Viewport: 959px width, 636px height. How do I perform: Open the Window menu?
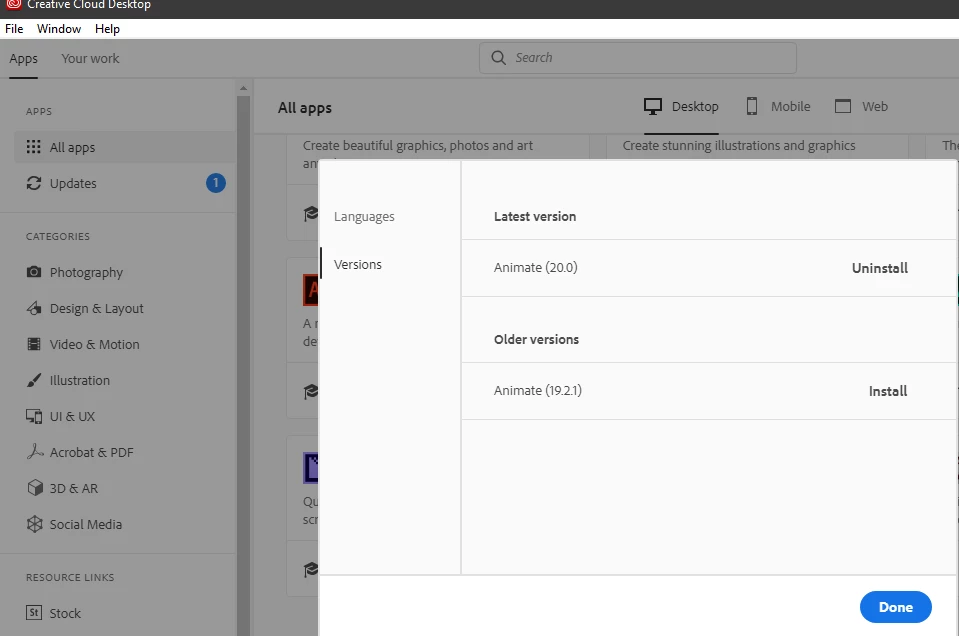tap(59, 29)
